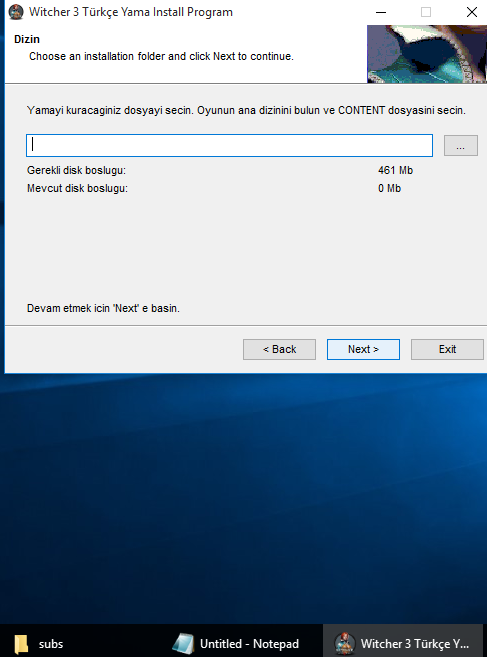This screenshot has width=487, height=657.
Task: Switch to Untitled - Notepad on the taskbar
Action: click(x=236, y=644)
